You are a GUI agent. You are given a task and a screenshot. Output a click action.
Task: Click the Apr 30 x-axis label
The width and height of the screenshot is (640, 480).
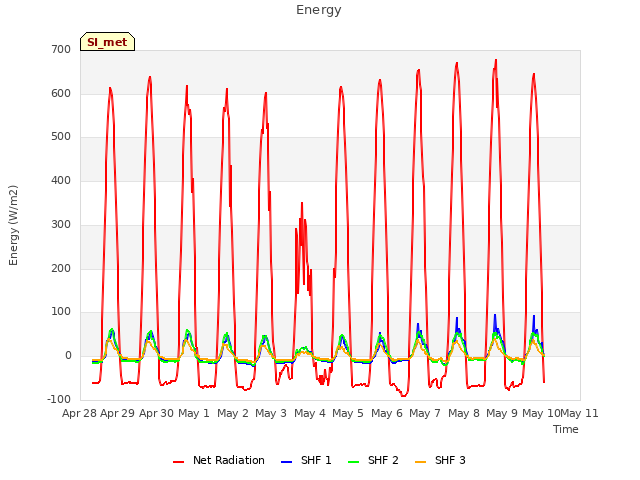point(156,413)
